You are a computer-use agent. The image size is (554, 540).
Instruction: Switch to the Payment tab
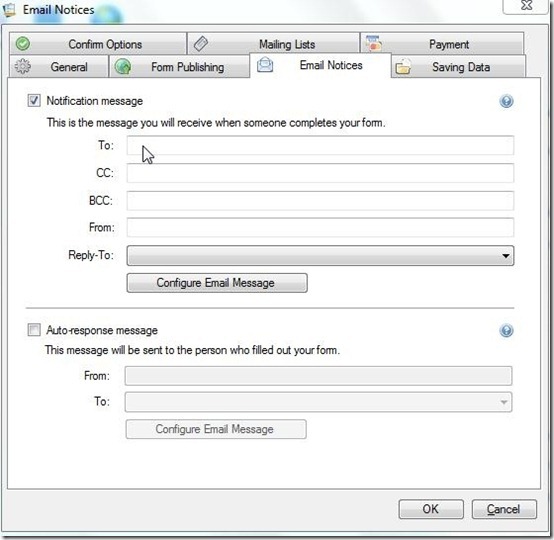point(442,43)
